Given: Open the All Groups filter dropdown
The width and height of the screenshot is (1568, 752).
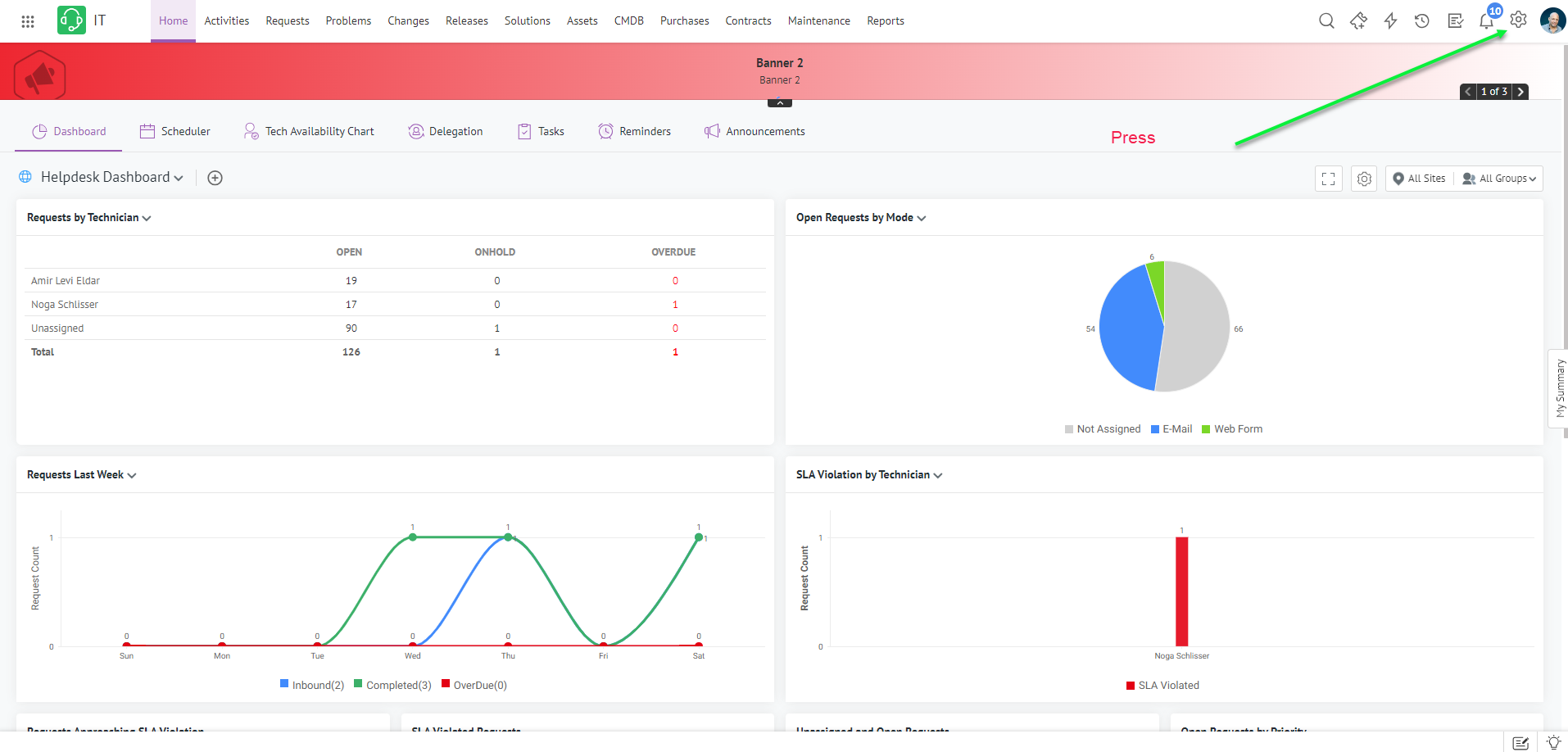Looking at the screenshot, I should click(x=1499, y=179).
